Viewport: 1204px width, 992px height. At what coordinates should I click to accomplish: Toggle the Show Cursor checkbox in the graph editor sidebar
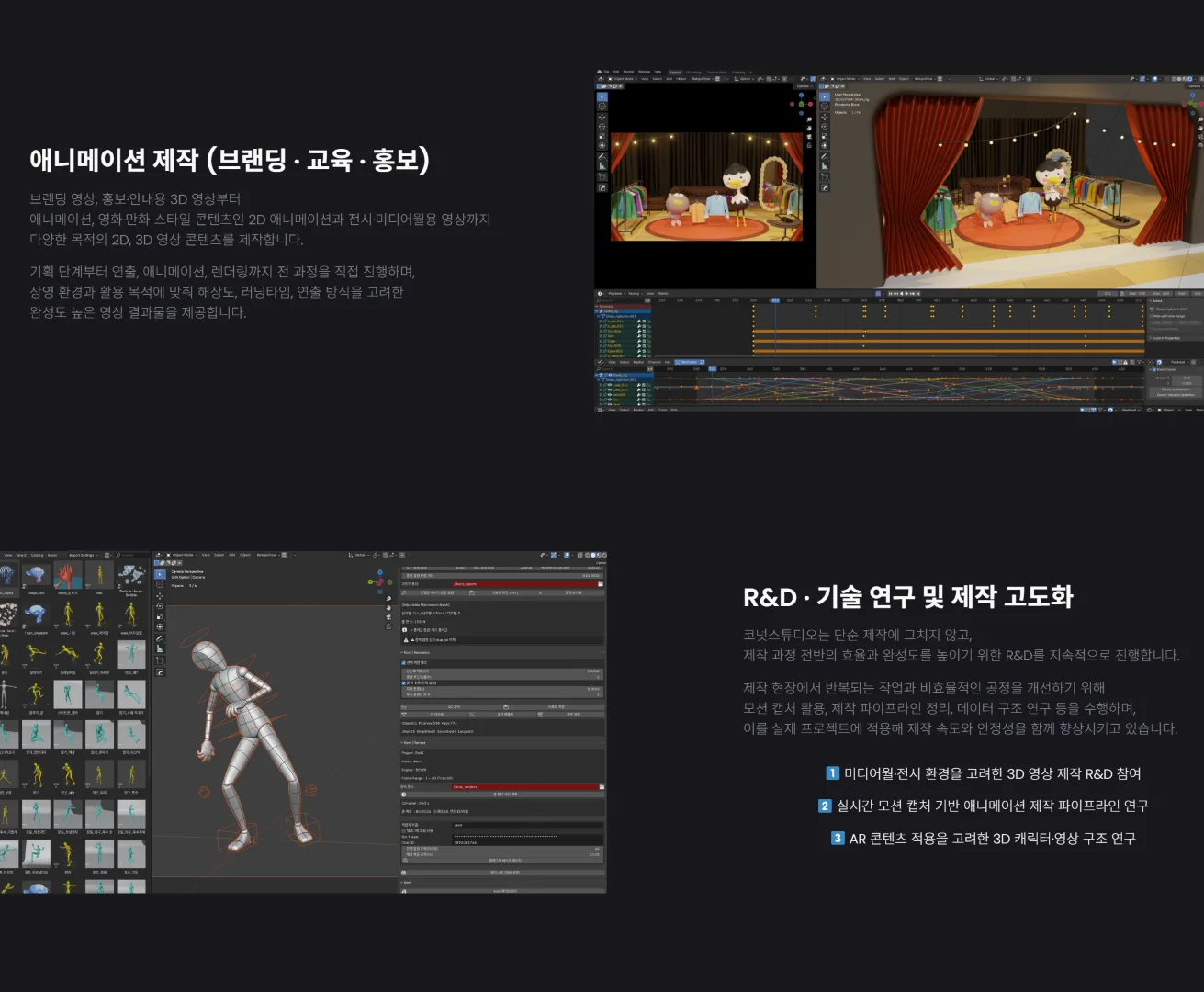(1154, 369)
